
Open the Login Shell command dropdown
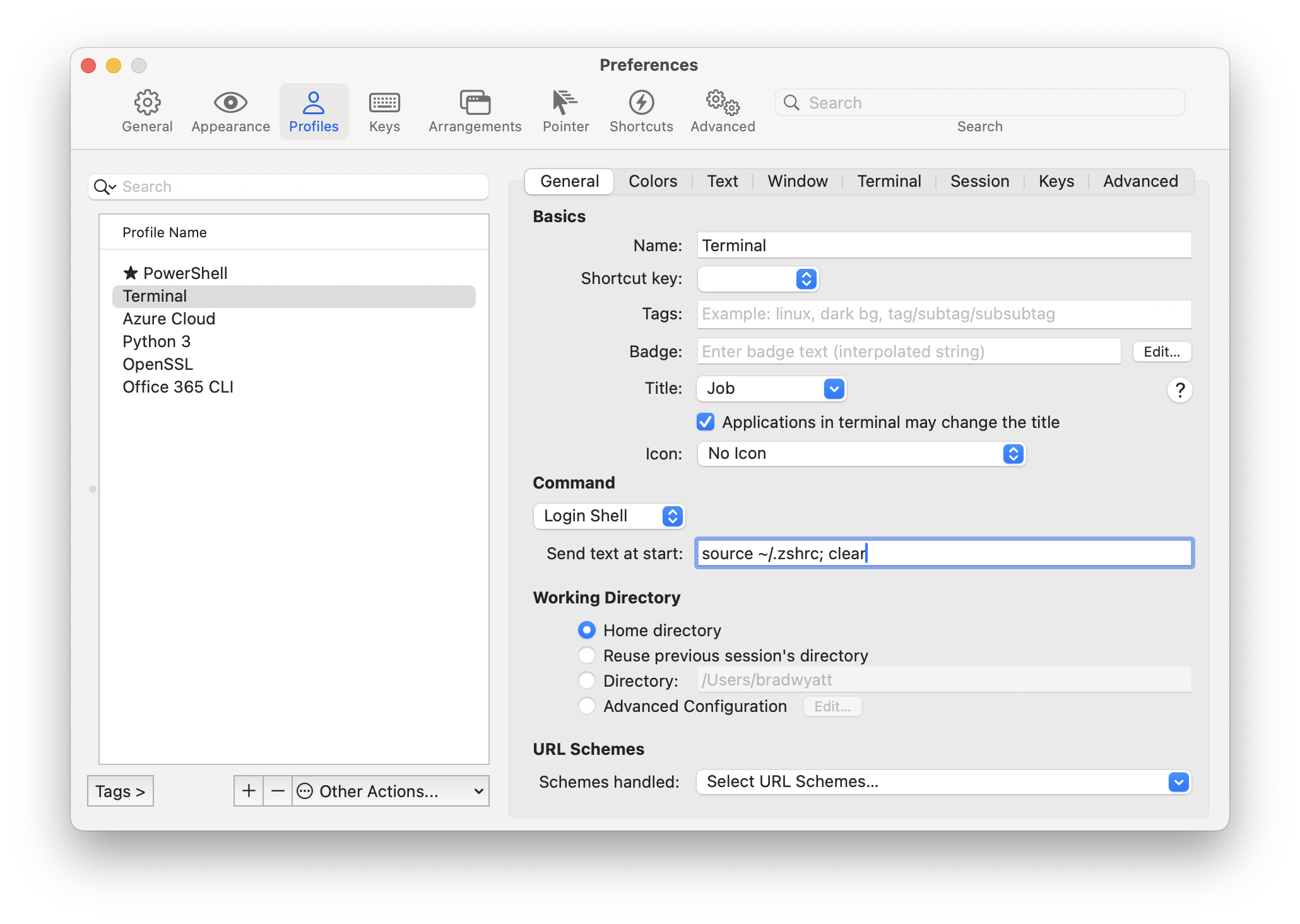609,516
